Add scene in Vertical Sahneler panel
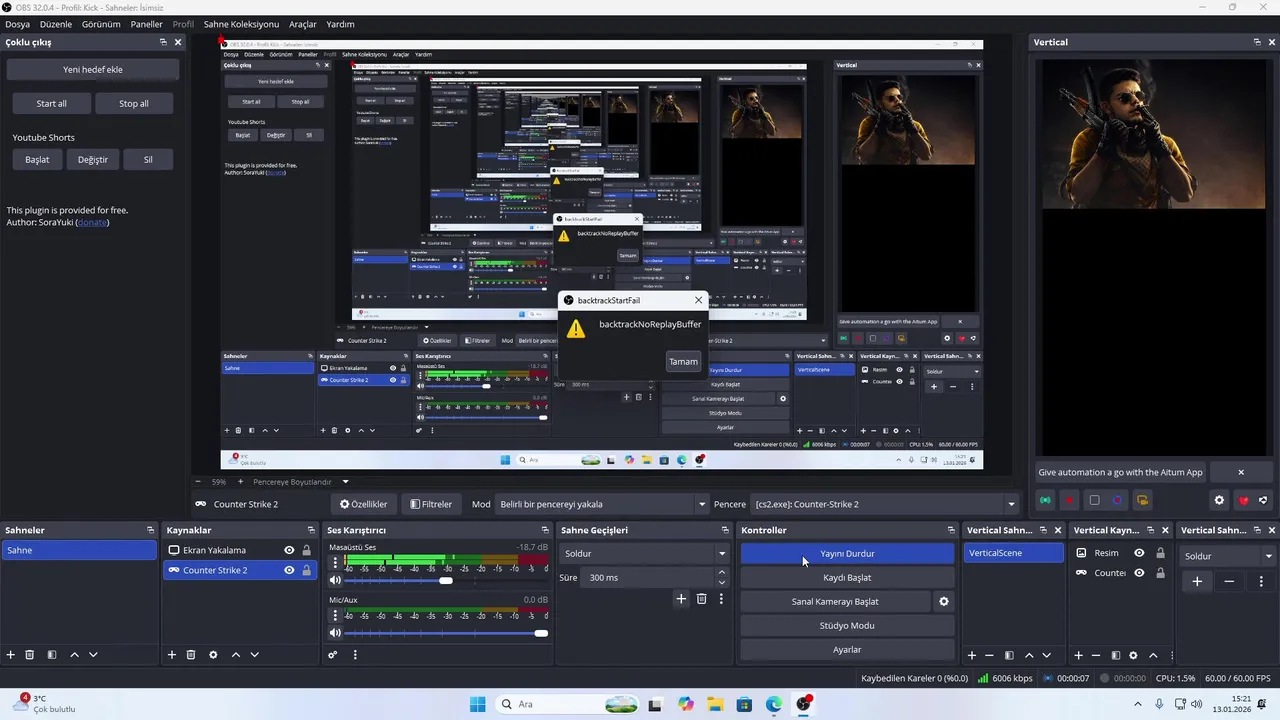Image resolution: width=1280 pixels, height=720 pixels. tap(971, 655)
